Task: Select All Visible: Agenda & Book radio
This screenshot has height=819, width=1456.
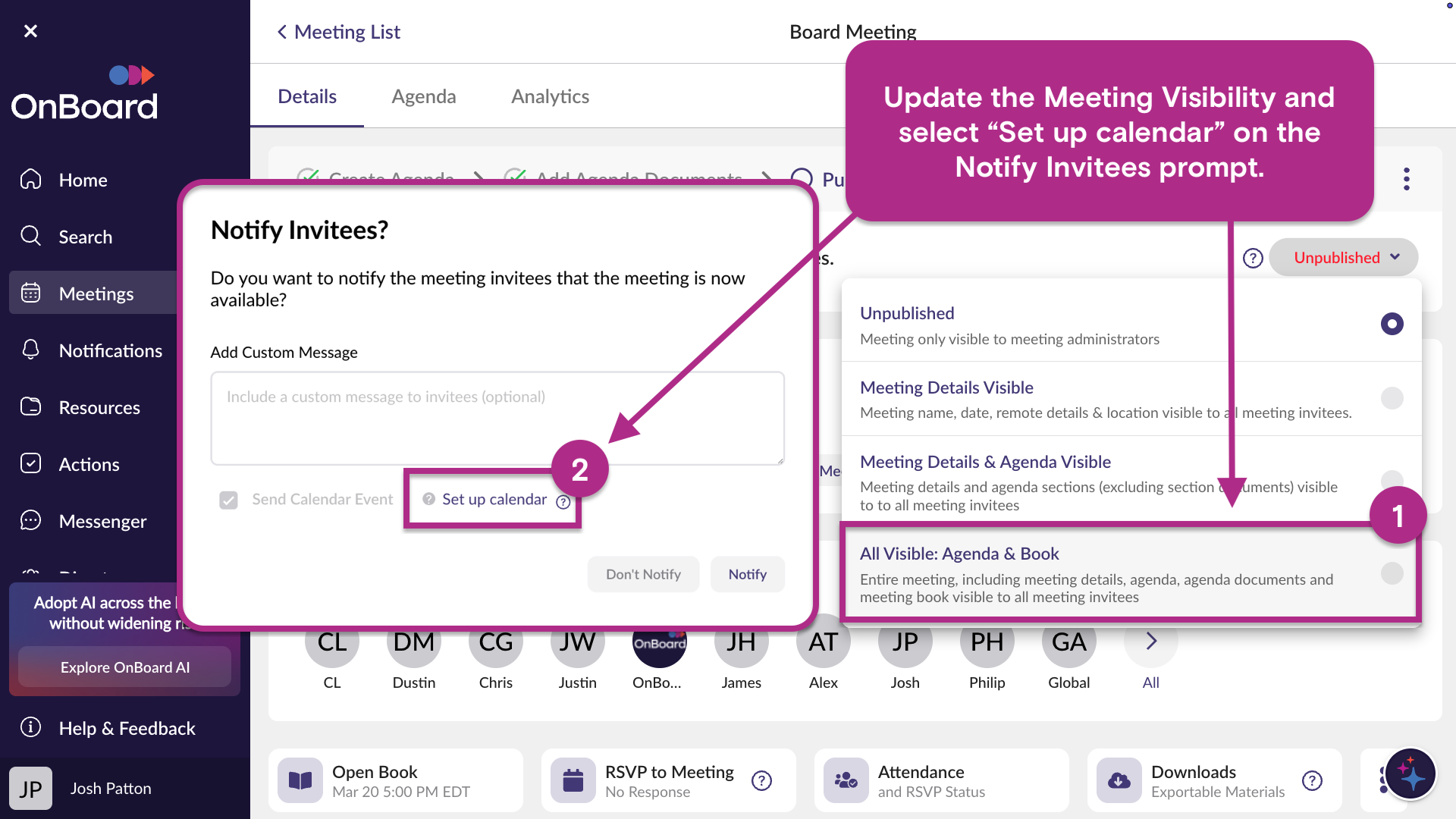Action: tap(1392, 573)
